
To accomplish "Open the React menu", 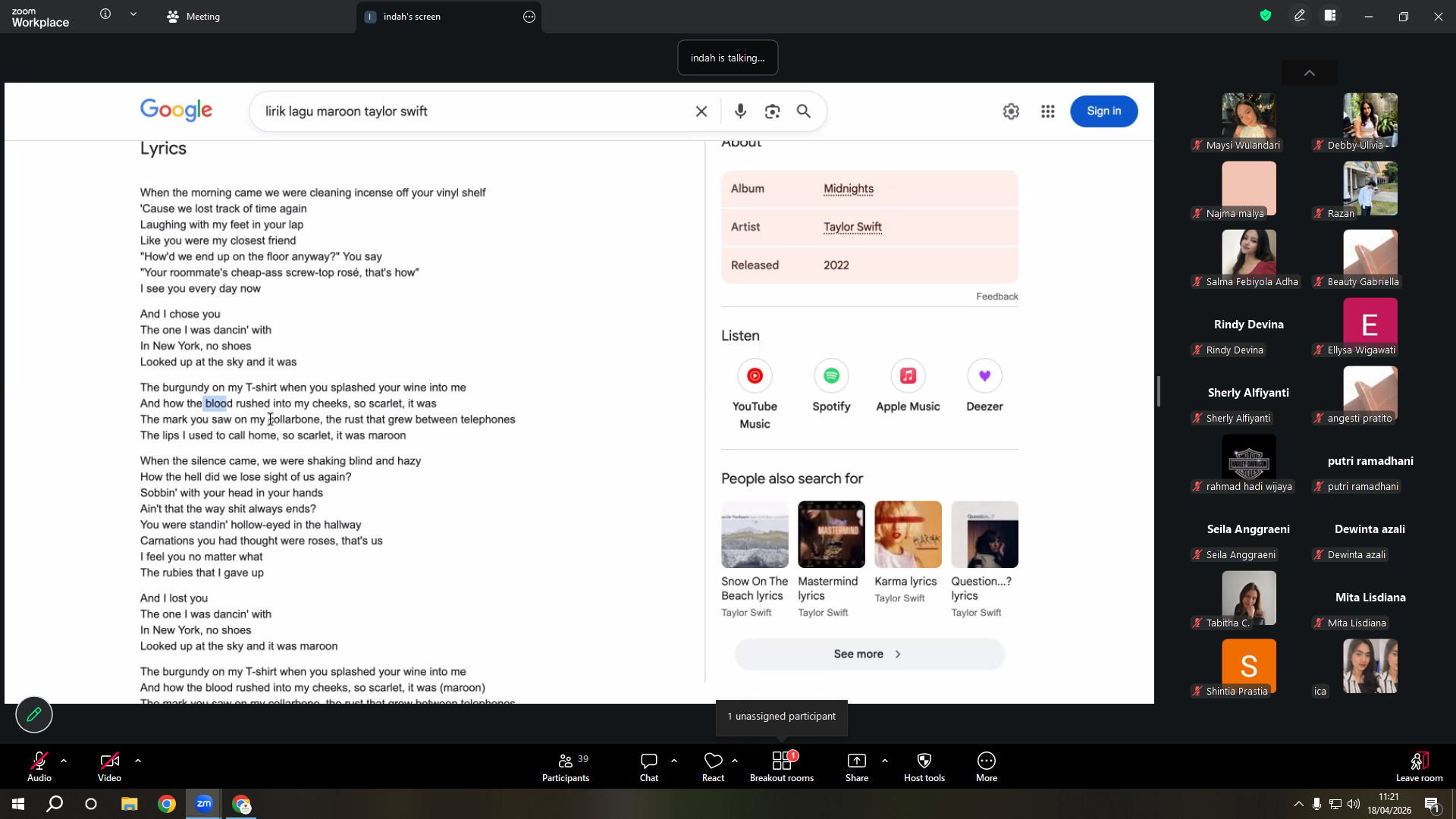I will (x=713, y=767).
